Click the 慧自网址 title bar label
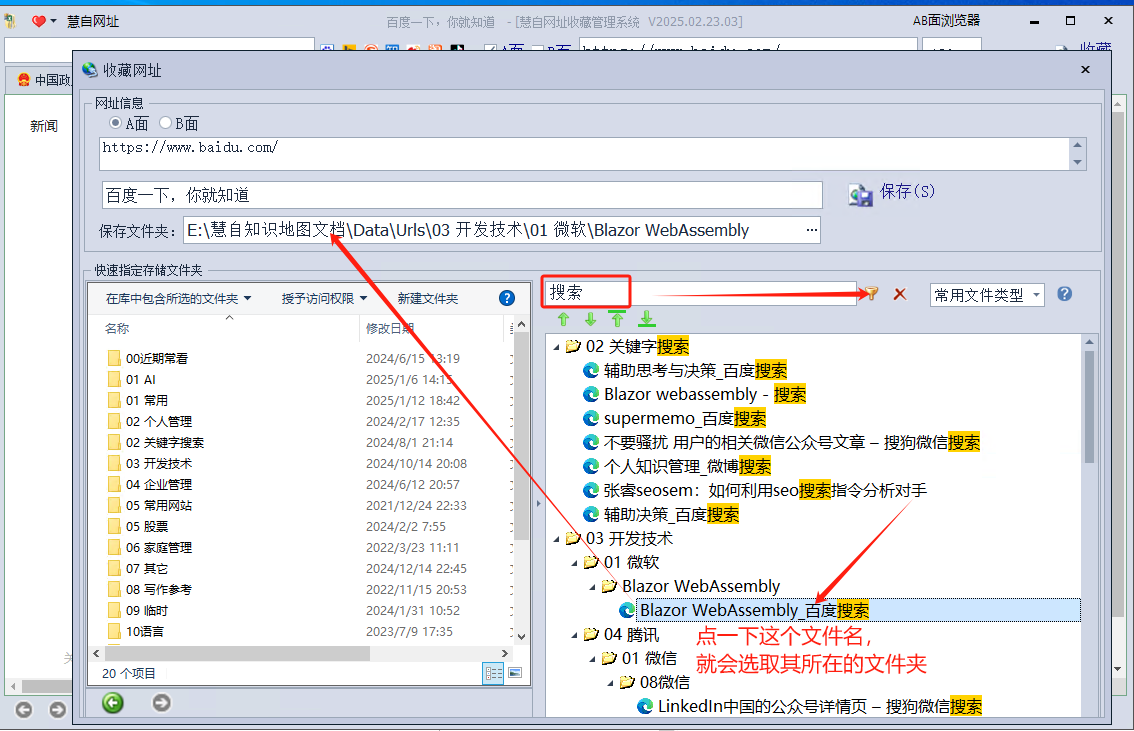Viewport: 1134px width, 731px height. pyautogui.click(x=93, y=22)
